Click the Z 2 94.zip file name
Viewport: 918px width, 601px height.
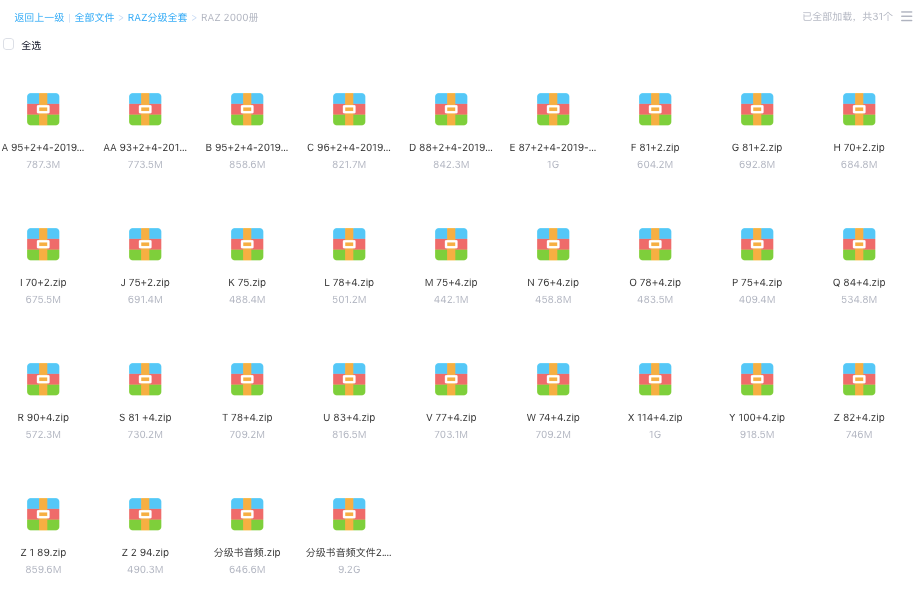145,553
